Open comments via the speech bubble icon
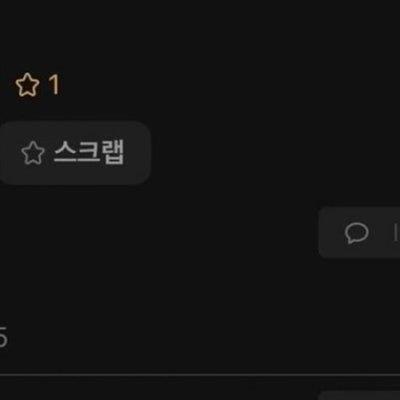The height and width of the screenshot is (400, 400). click(356, 233)
